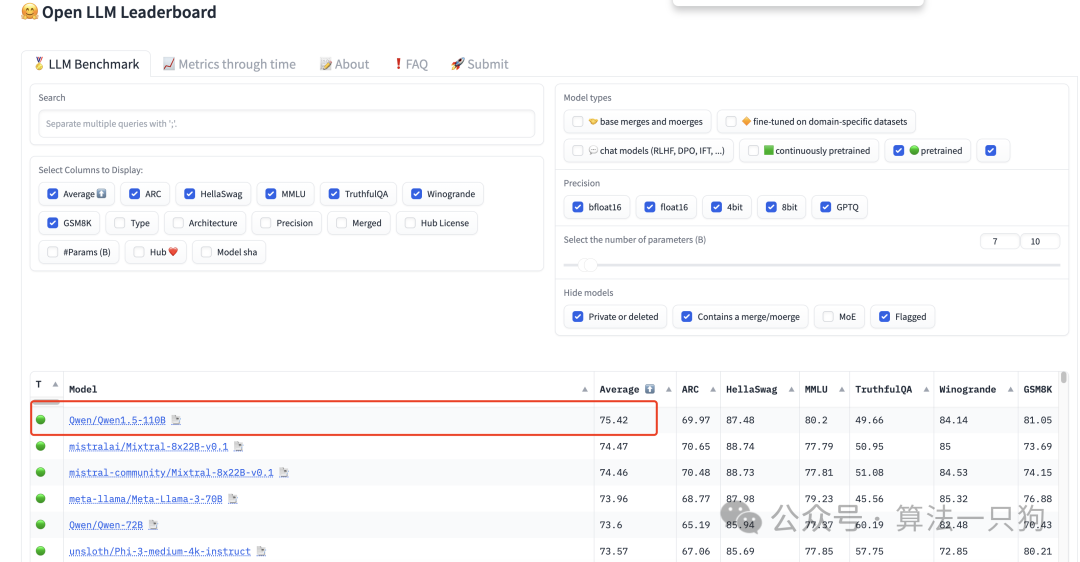Uncheck the 4bit precision checkbox
Image resolution: width=1080 pixels, height=562 pixels.
click(x=716, y=207)
